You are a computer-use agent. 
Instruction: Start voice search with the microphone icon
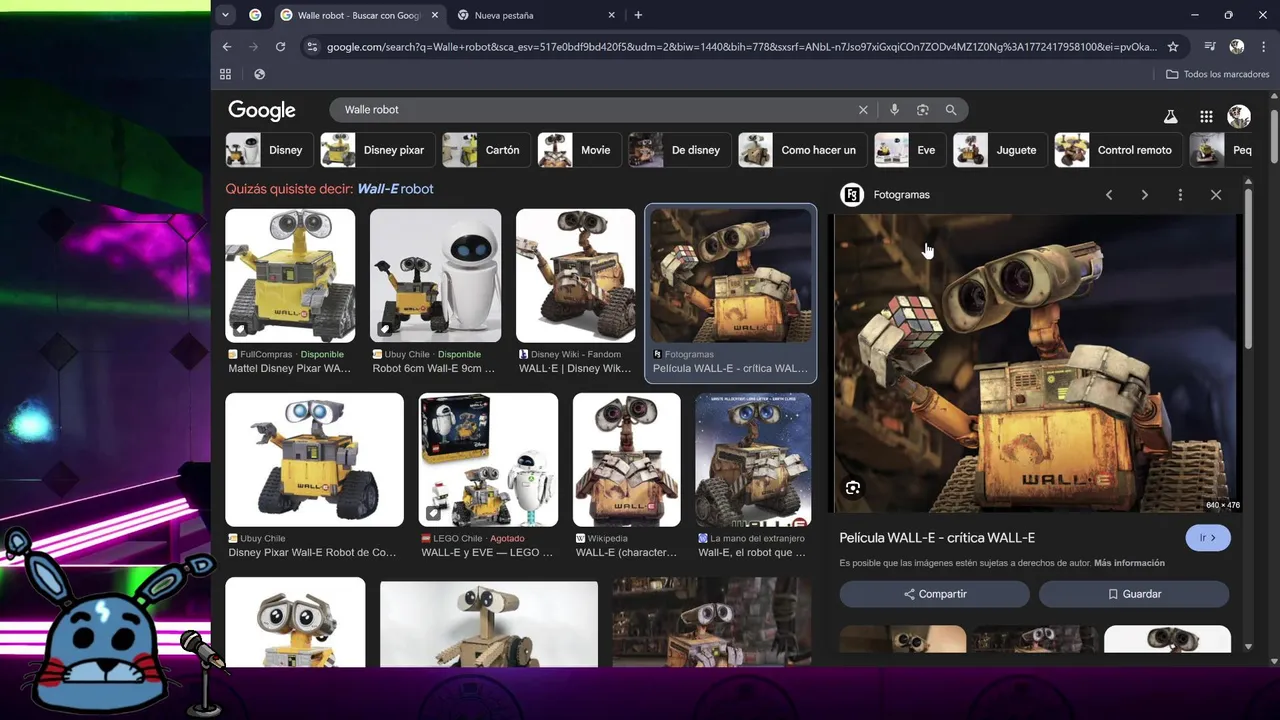(894, 110)
